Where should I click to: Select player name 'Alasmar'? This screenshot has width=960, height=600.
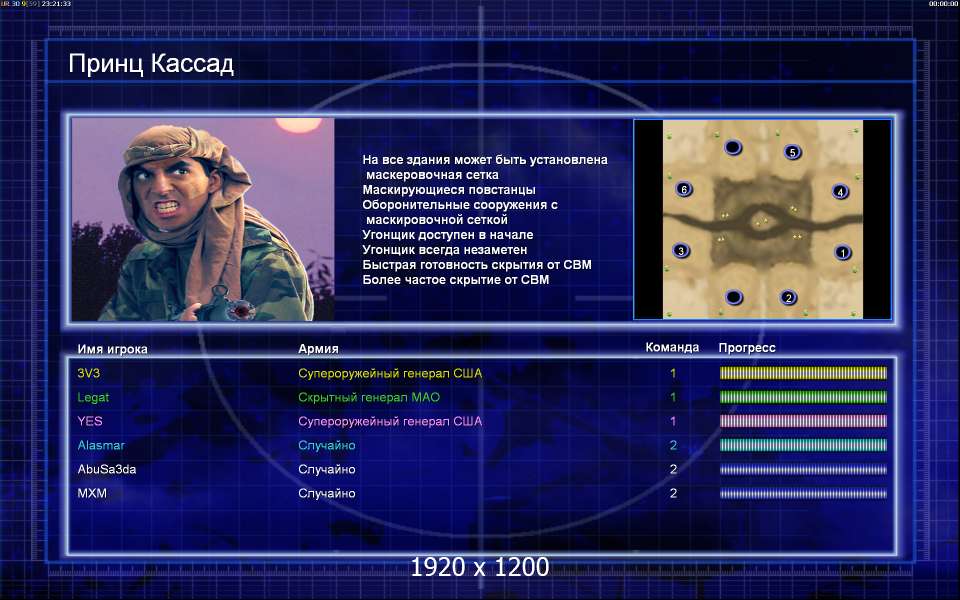(101, 445)
